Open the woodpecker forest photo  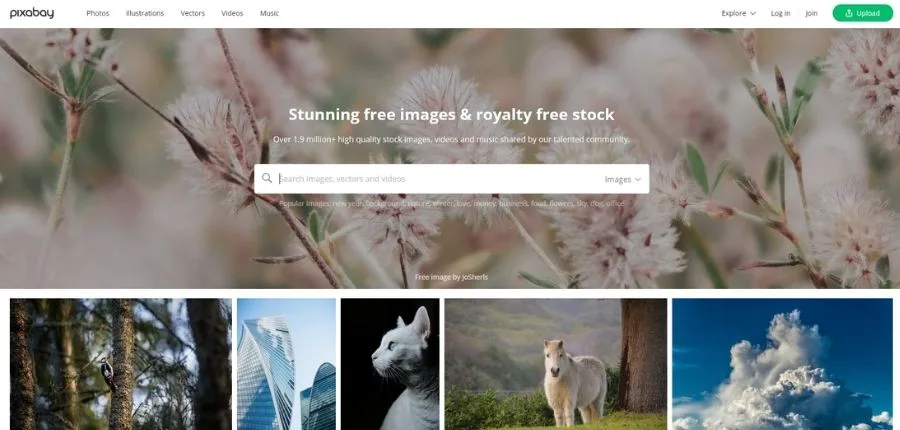(121, 364)
